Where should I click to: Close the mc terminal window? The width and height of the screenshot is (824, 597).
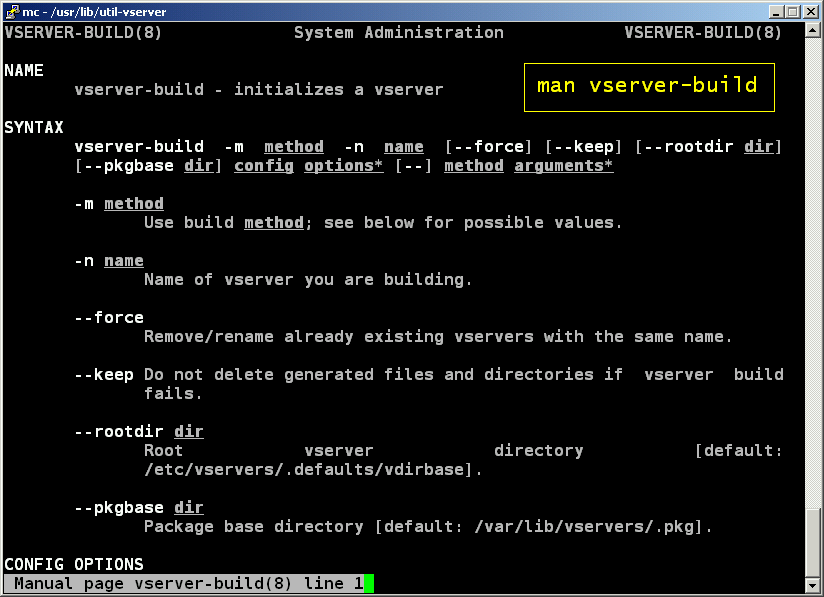[x=811, y=11]
